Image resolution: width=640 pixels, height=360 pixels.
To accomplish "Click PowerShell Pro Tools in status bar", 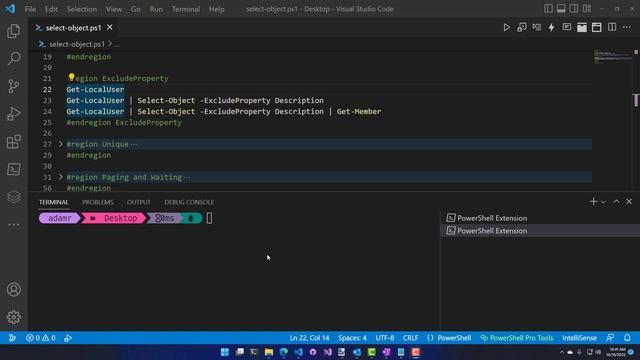I will (517, 338).
